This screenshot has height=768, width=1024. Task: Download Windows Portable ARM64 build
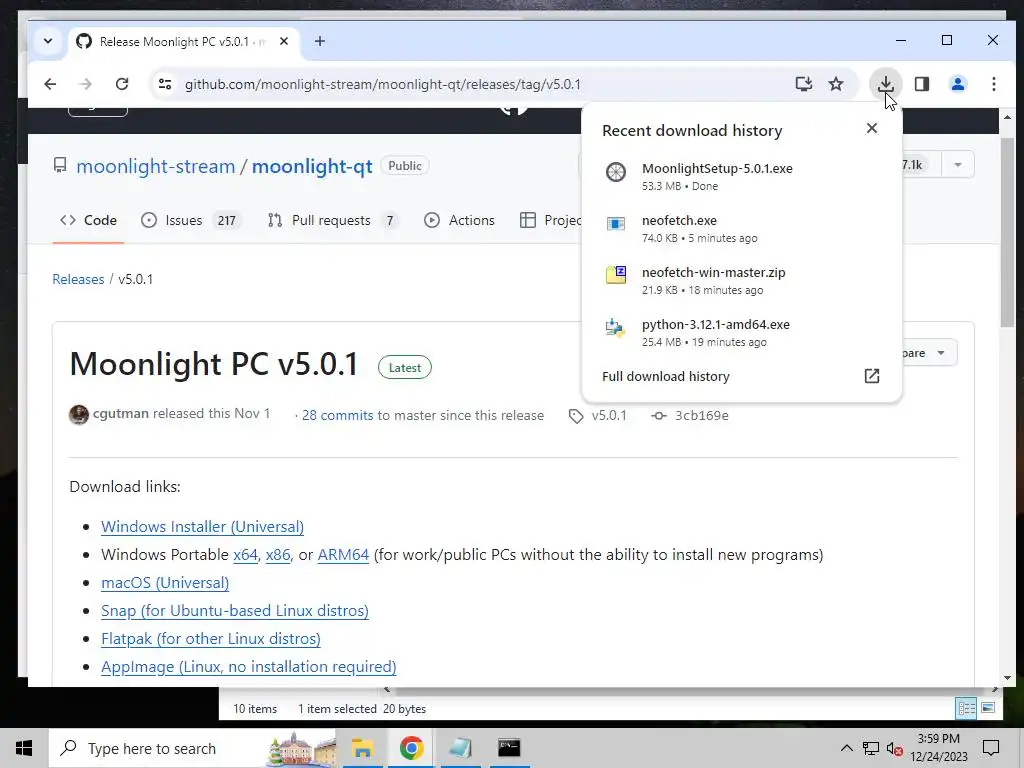343,554
